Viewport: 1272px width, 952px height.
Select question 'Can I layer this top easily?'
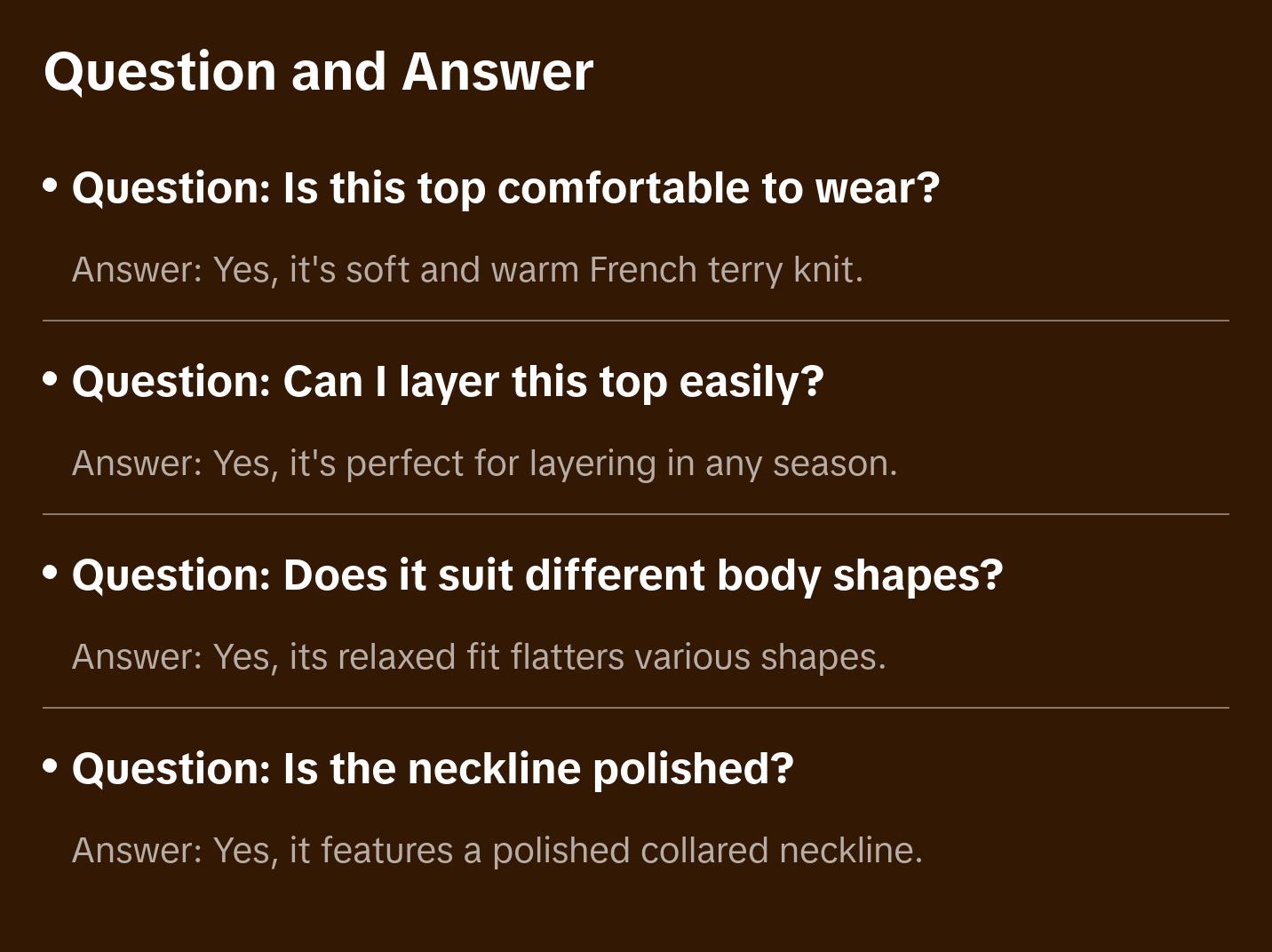pyautogui.click(x=448, y=381)
